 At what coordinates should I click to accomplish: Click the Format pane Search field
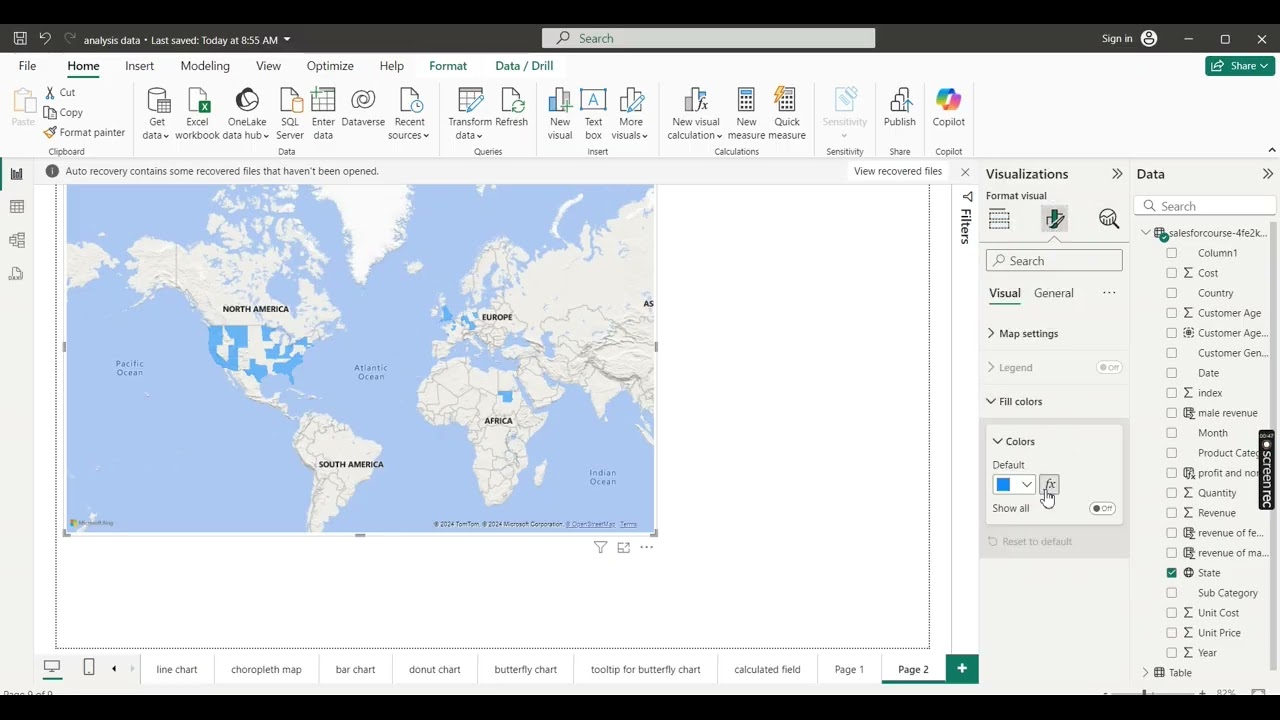click(1054, 261)
